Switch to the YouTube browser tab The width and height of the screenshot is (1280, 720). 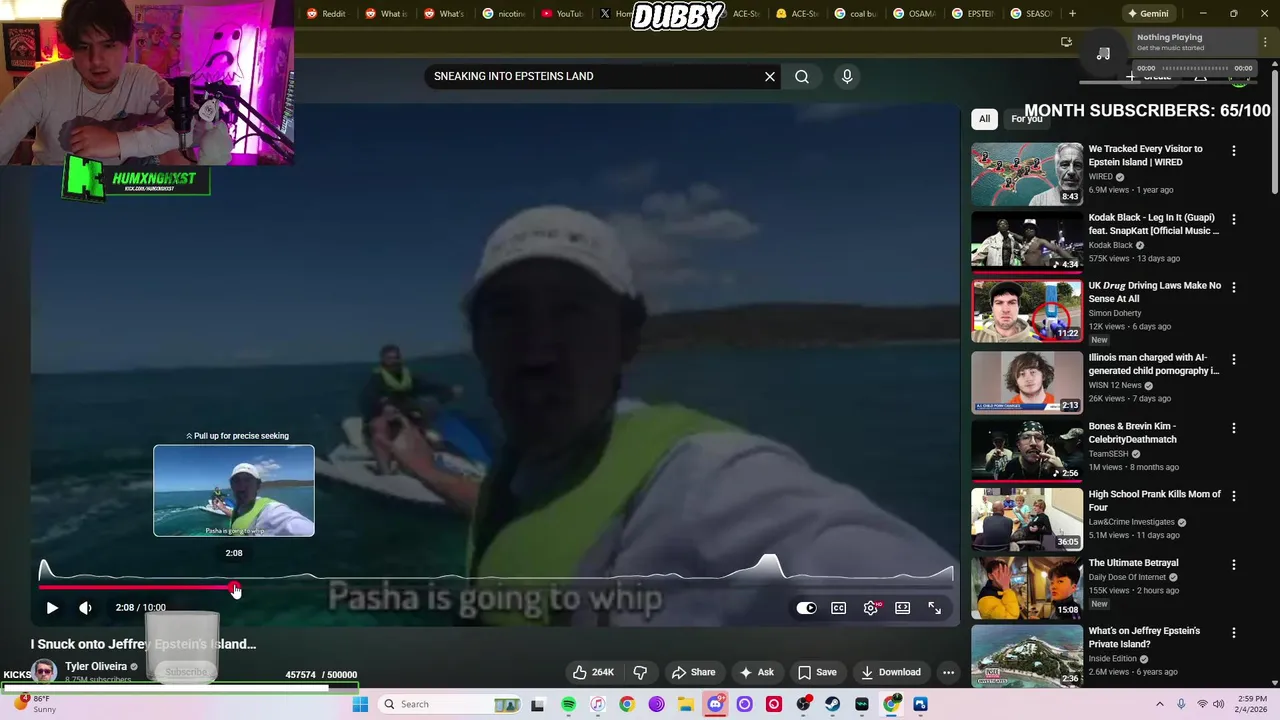(562, 14)
